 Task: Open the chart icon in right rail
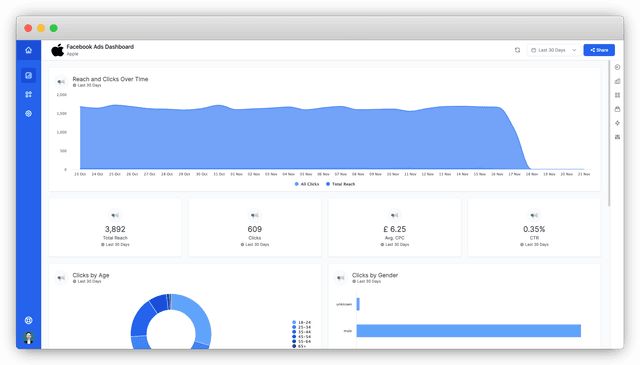coord(617,81)
